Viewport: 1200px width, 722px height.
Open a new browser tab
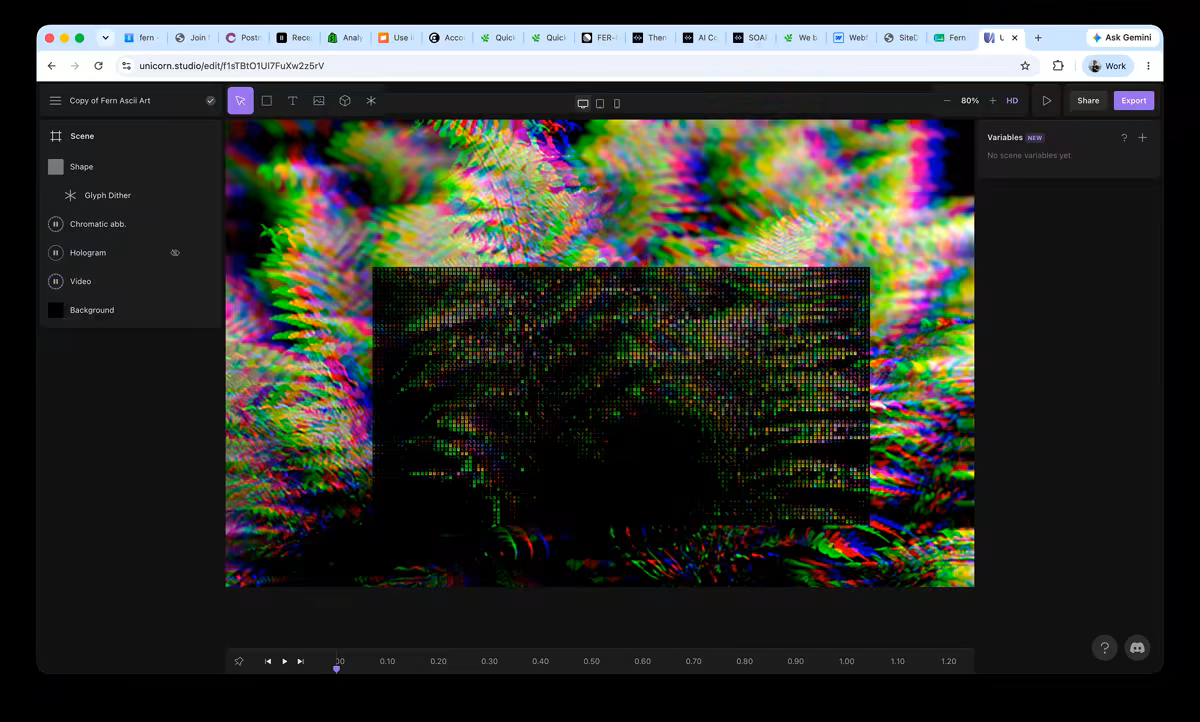tap(1038, 38)
